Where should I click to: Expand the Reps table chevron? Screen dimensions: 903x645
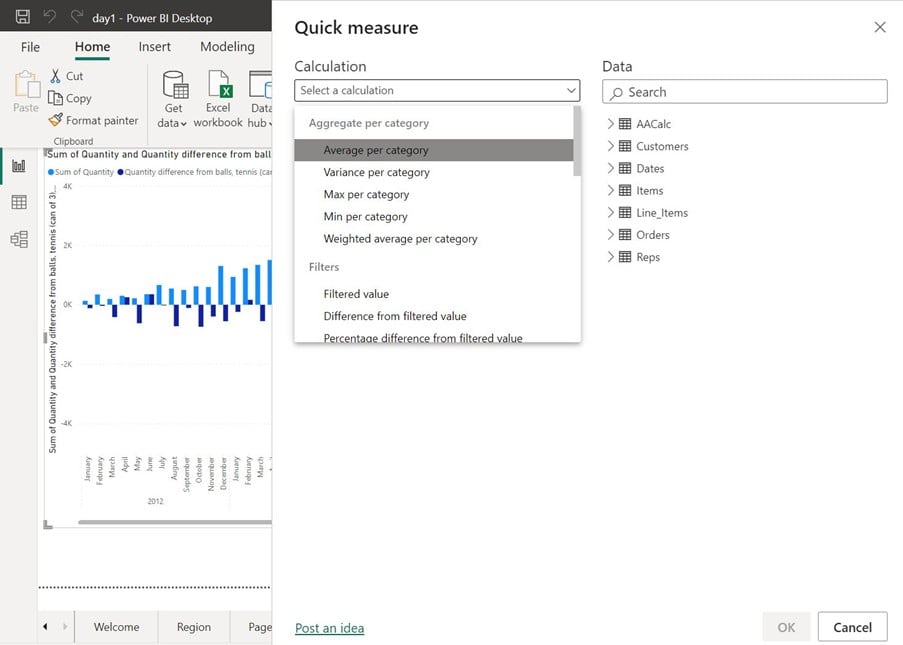610,257
